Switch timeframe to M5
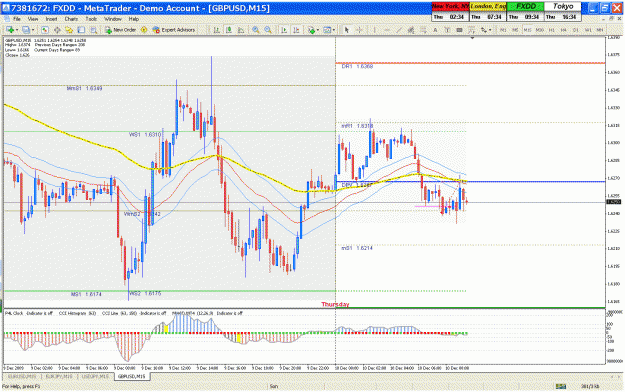The image size is (625, 392). coord(515,30)
